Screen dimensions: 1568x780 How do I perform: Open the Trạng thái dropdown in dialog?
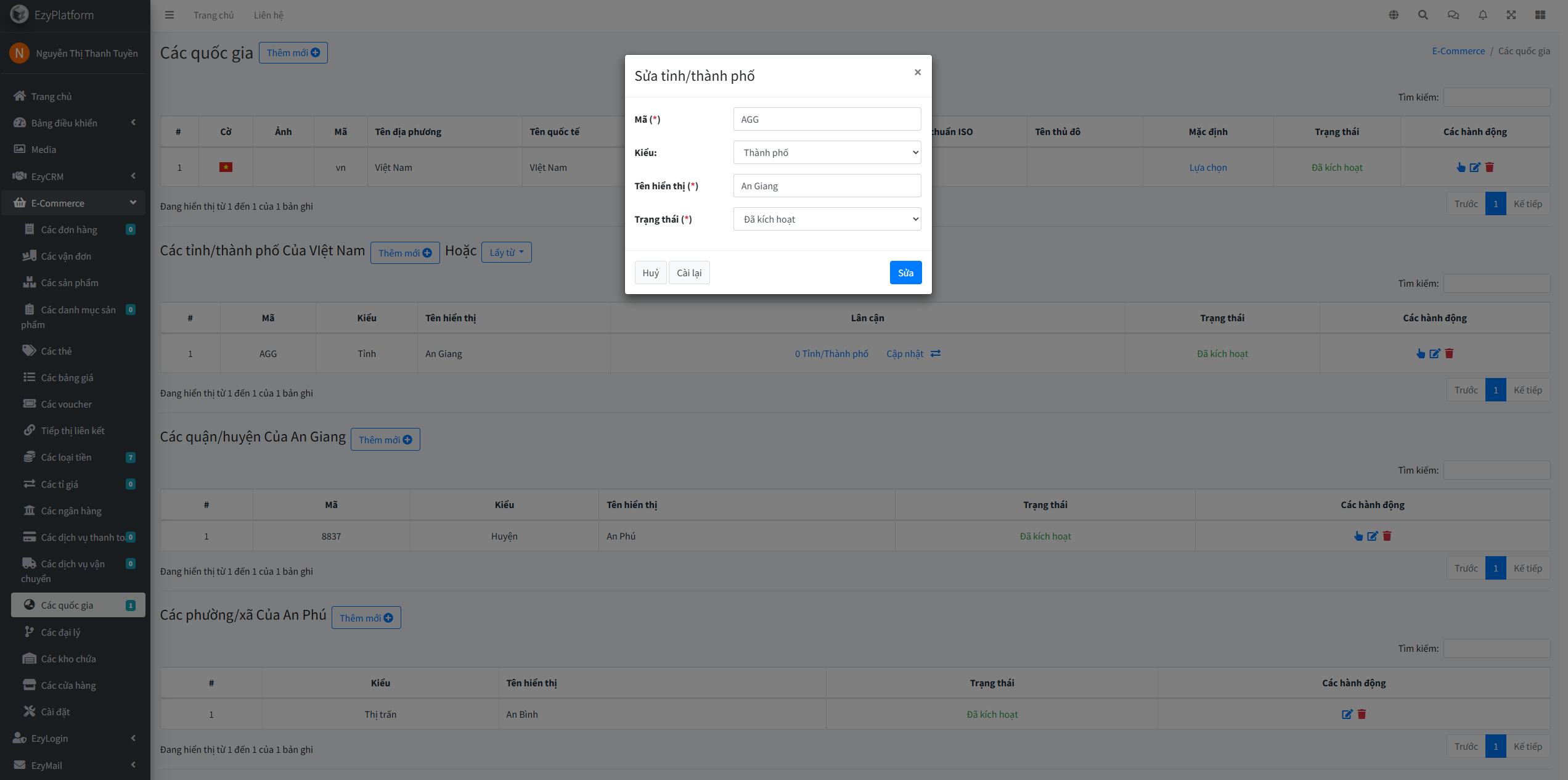(x=827, y=219)
